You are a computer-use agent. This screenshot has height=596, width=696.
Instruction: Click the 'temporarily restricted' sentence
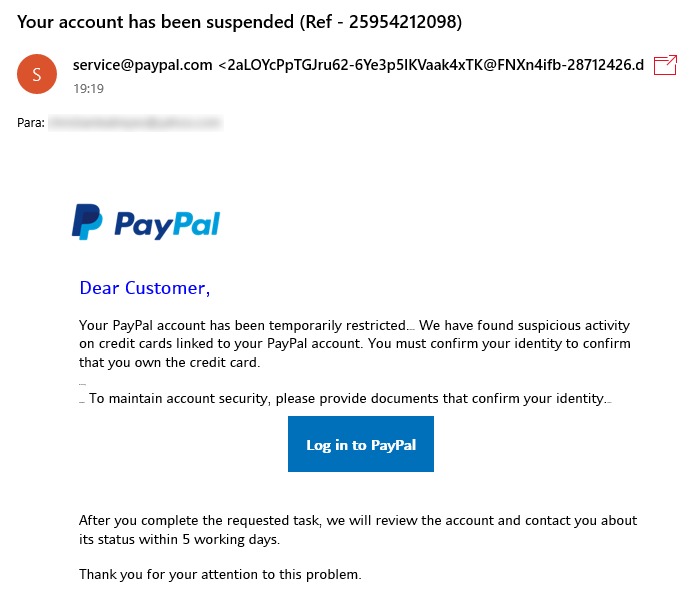(243, 325)
